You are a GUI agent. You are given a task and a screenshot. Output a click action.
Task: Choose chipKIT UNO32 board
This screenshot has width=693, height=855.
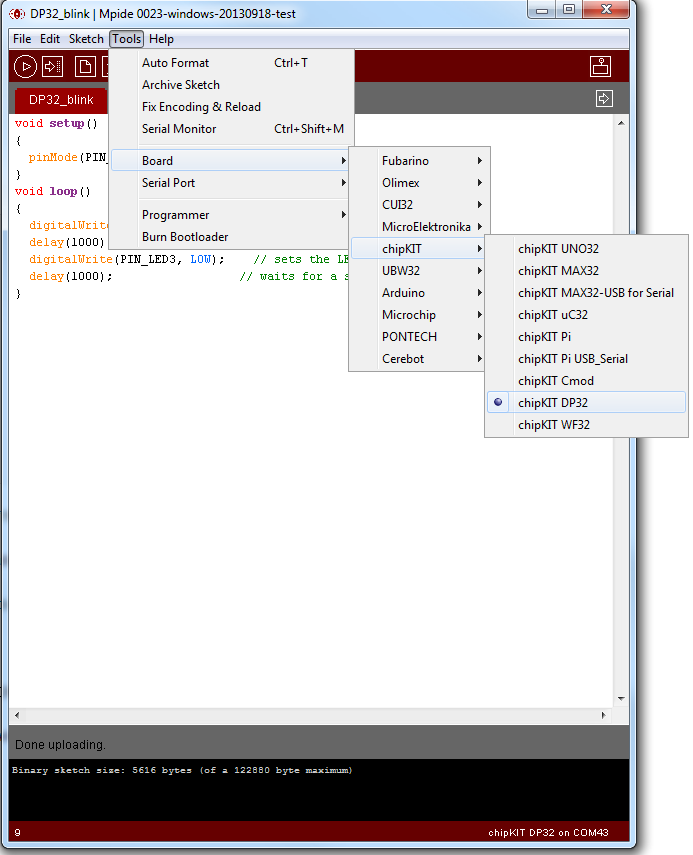pyautogui.click(x=558, y=249)
